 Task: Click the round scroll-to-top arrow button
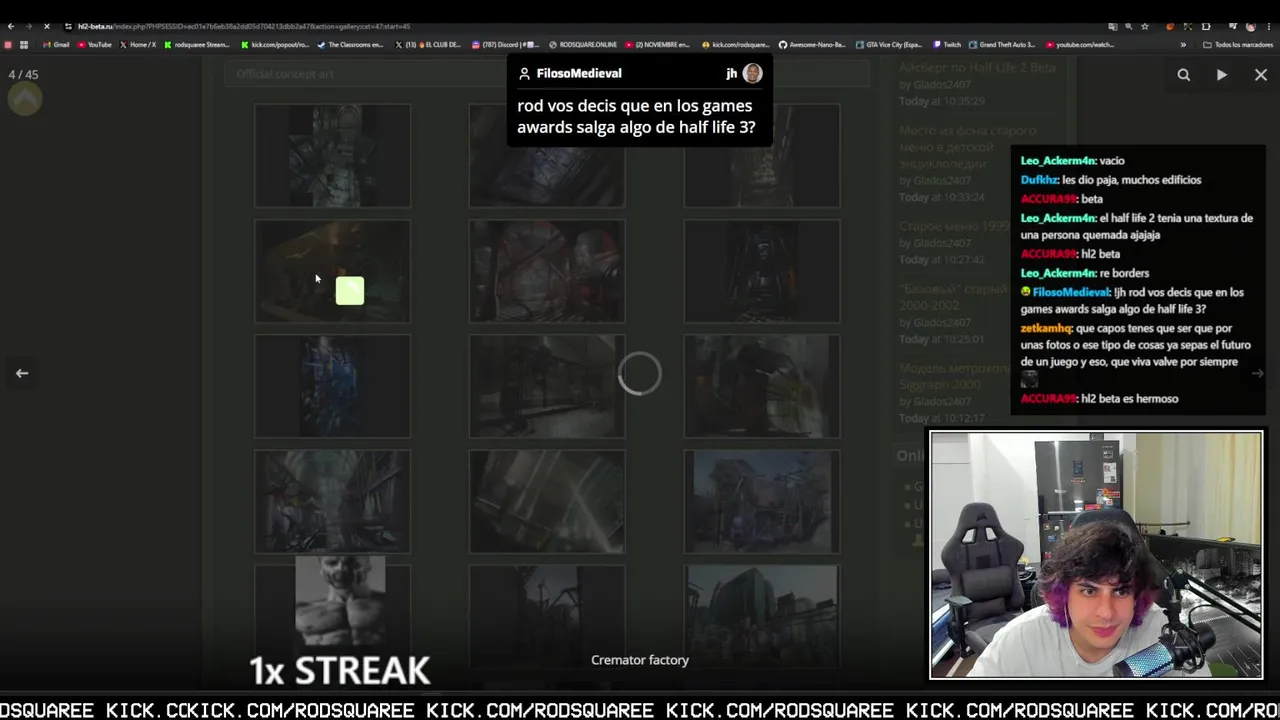(25, 99)
